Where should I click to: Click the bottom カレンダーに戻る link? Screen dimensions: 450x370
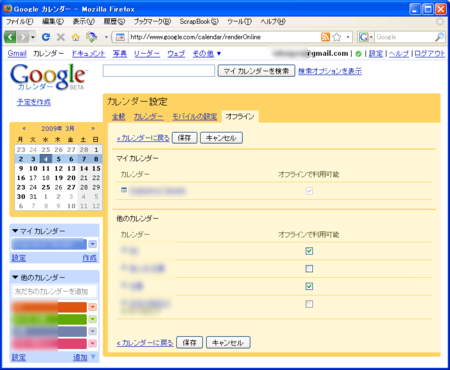145,343
